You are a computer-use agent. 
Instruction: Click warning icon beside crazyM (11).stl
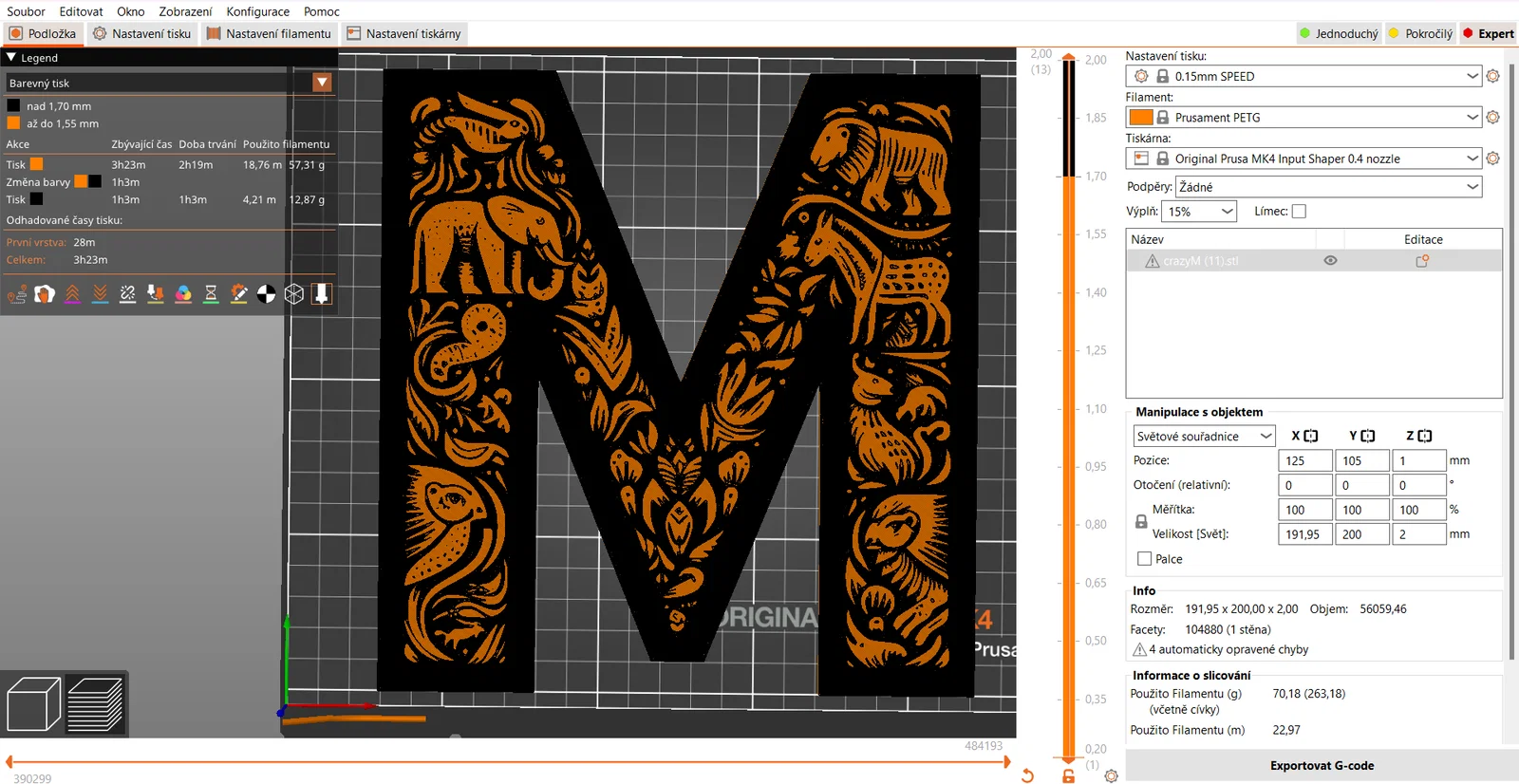(1152, 261)
